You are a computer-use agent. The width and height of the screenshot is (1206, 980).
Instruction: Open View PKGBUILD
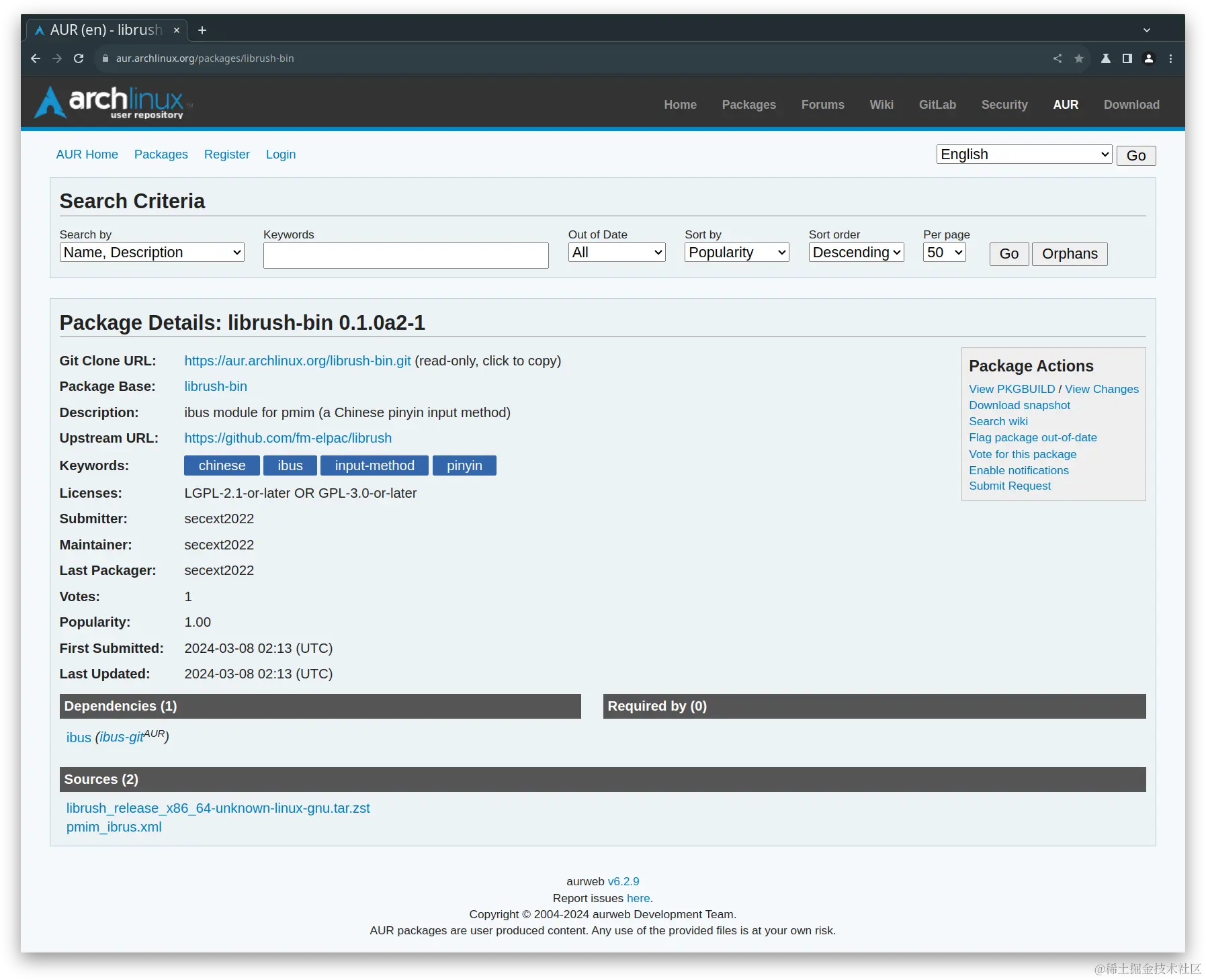1012,389
